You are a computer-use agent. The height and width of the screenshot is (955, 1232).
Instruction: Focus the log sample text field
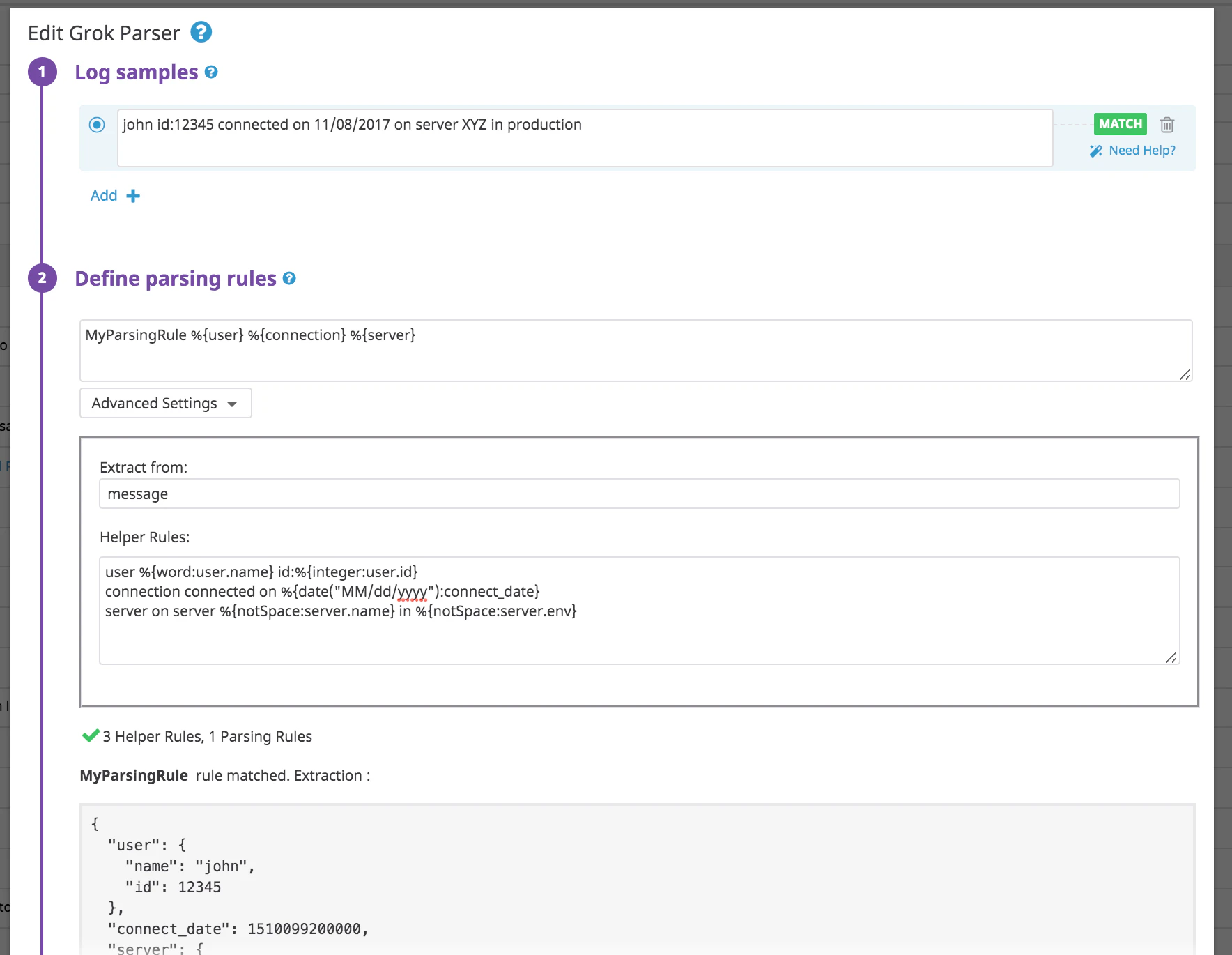pos(585,138)
